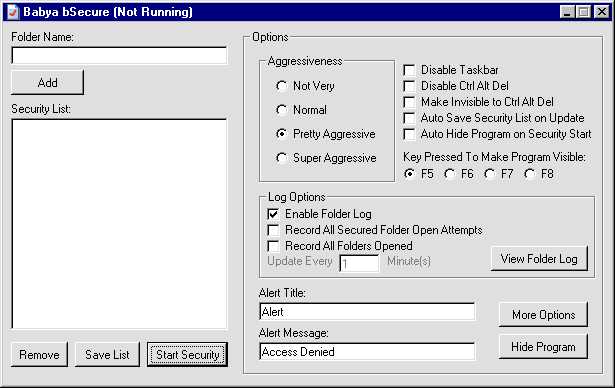
Task: Open More Options
Action: [543, 315]
